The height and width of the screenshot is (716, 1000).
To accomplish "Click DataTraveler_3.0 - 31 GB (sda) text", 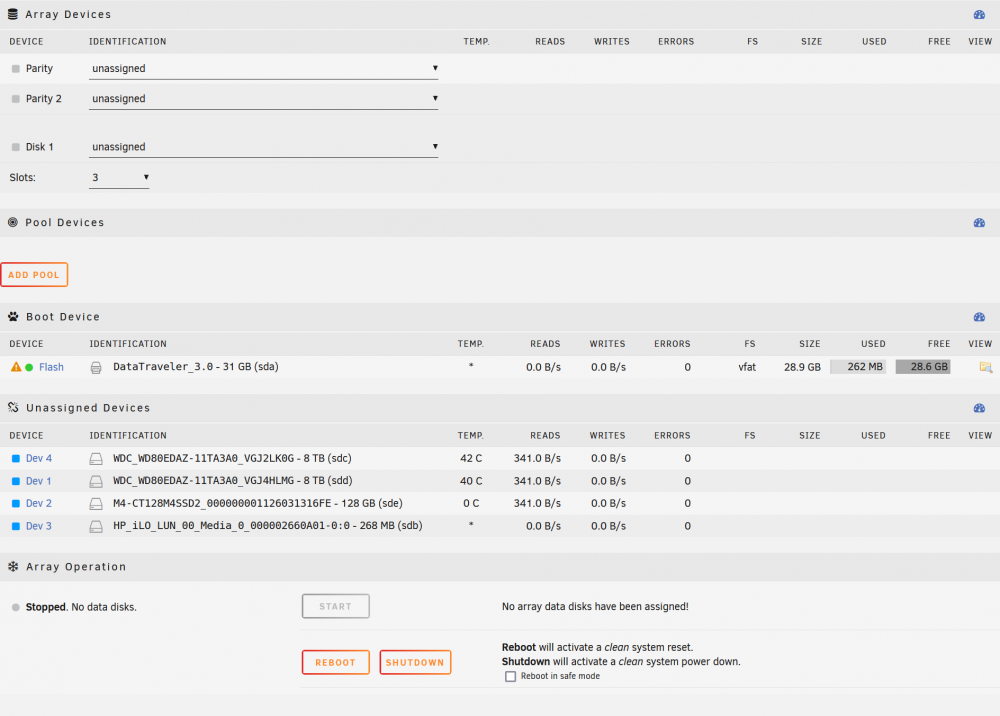I will click(196, 367).
